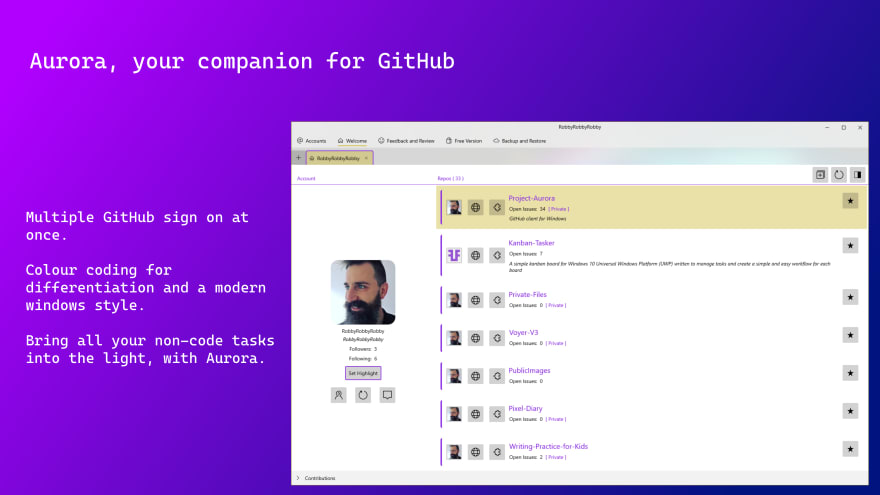Star the Project-Aurora repo
The image size is (880, 495).
(850, 201)
